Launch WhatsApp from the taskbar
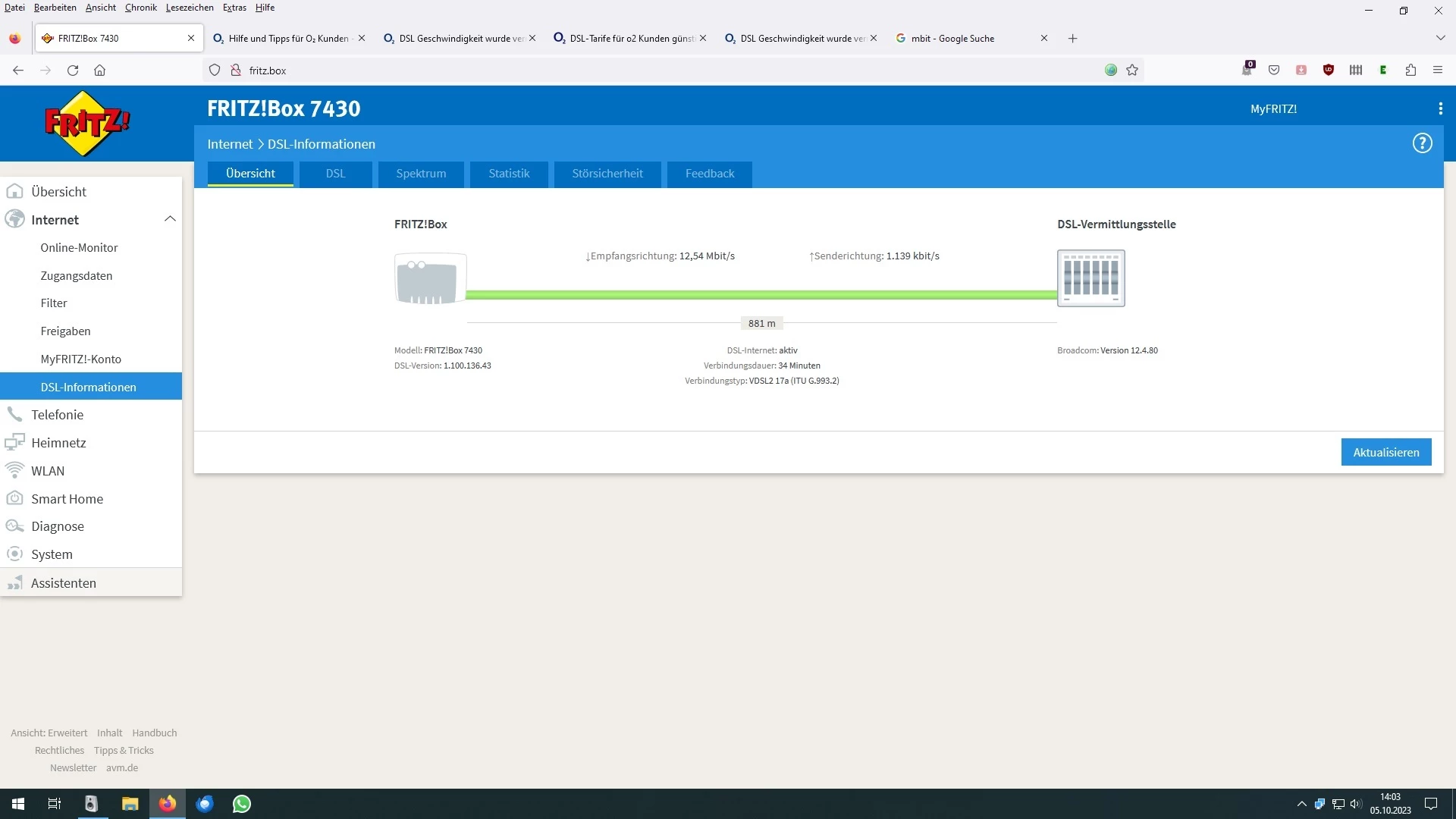The width and height of the screenshot is (1456, 819). [x=242, y=804]
